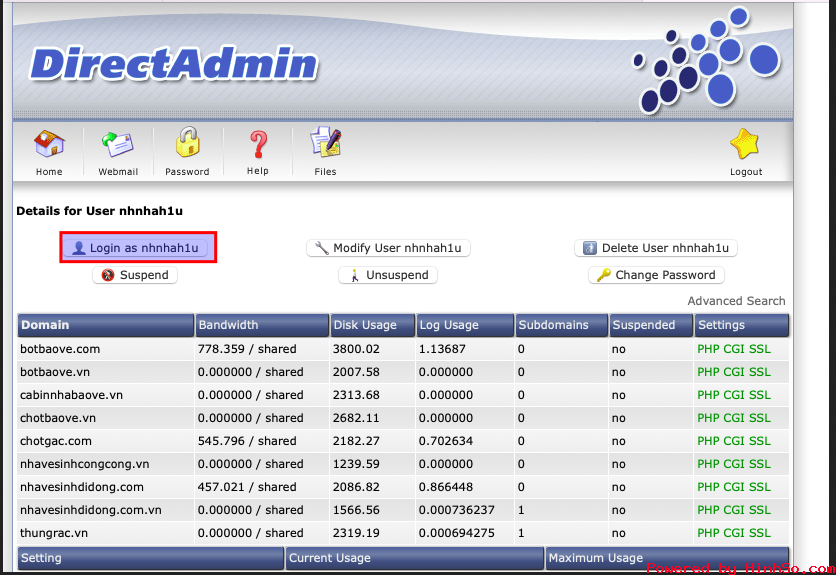Sort by the Bandwidth column header
This screenshot has height=575, width=836.
[x=262, y=325]
